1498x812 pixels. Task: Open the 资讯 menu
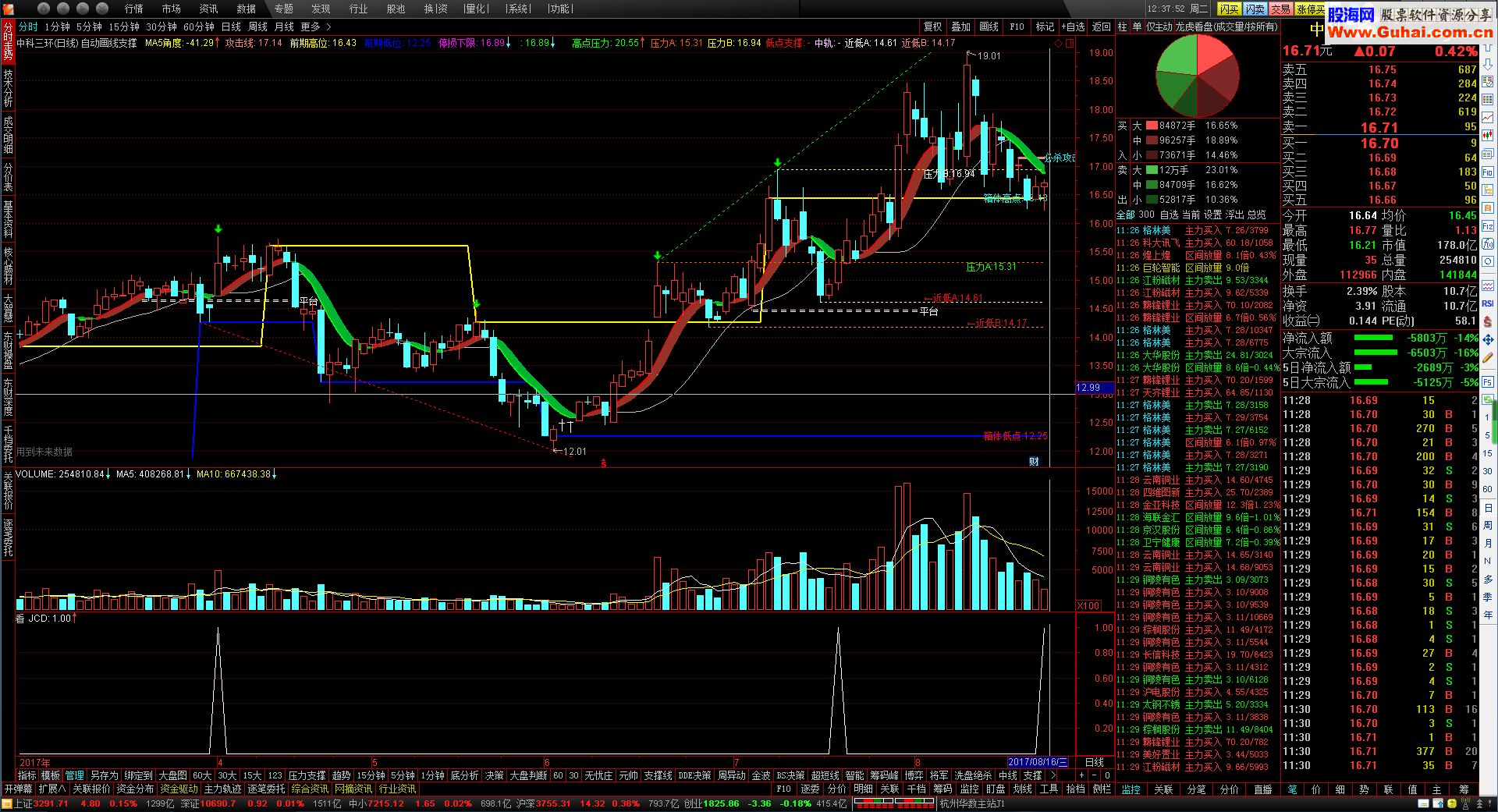click(209, 9)
